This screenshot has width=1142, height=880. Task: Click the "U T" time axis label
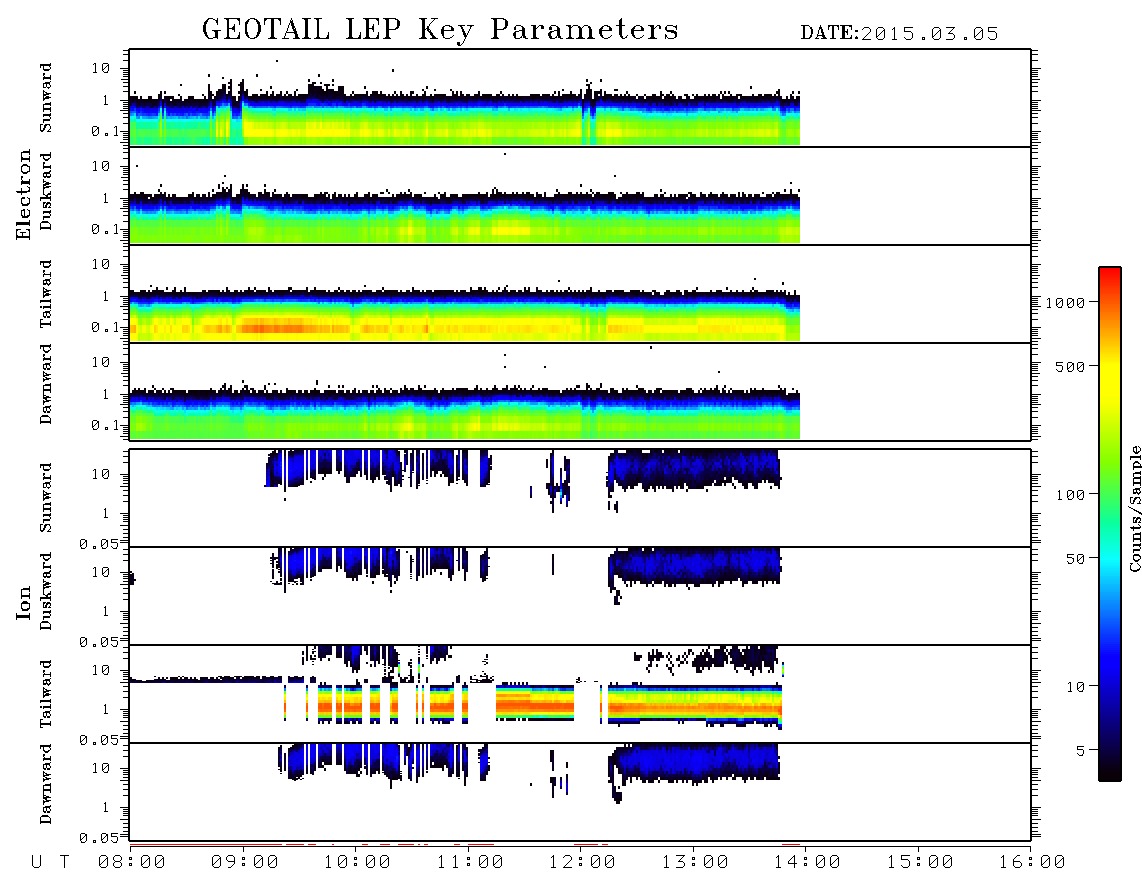[x=50, y=863]
